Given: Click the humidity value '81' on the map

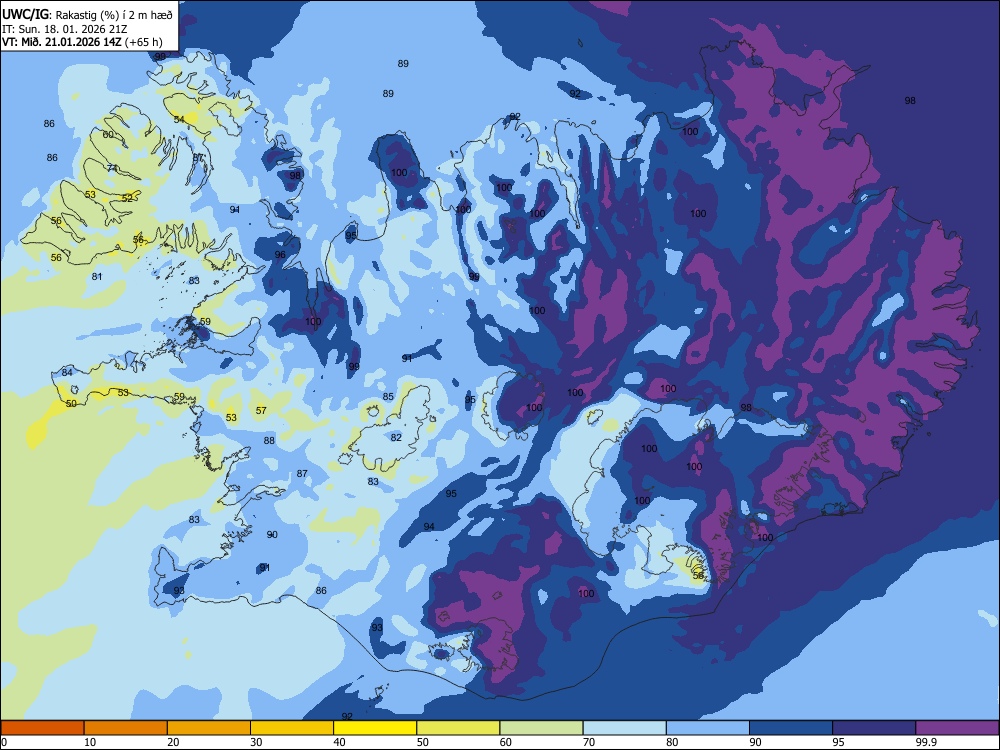Looking at the screenshot, I should click(x=97, y=277).
